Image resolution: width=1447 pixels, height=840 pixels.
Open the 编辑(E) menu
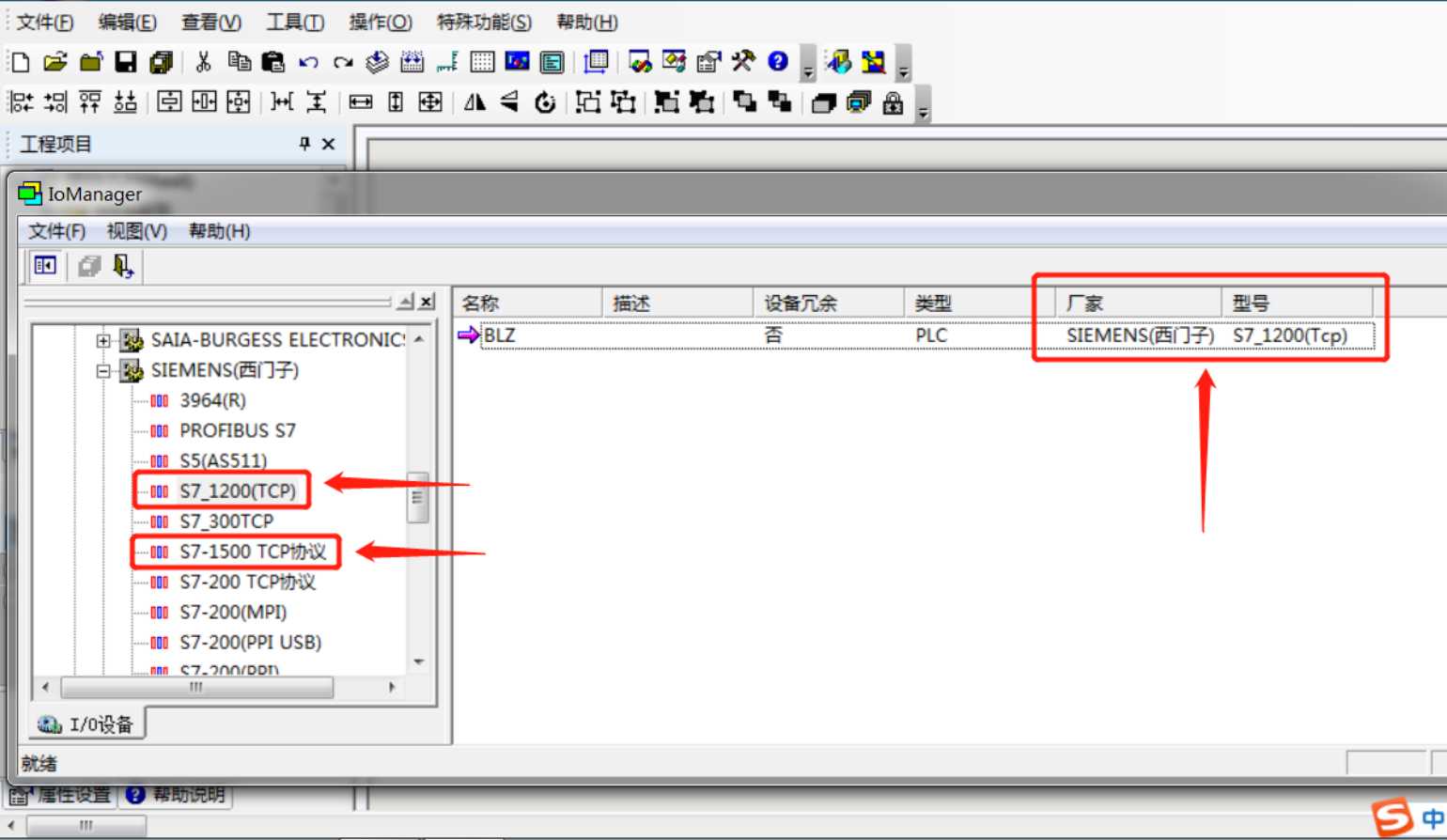128,22
